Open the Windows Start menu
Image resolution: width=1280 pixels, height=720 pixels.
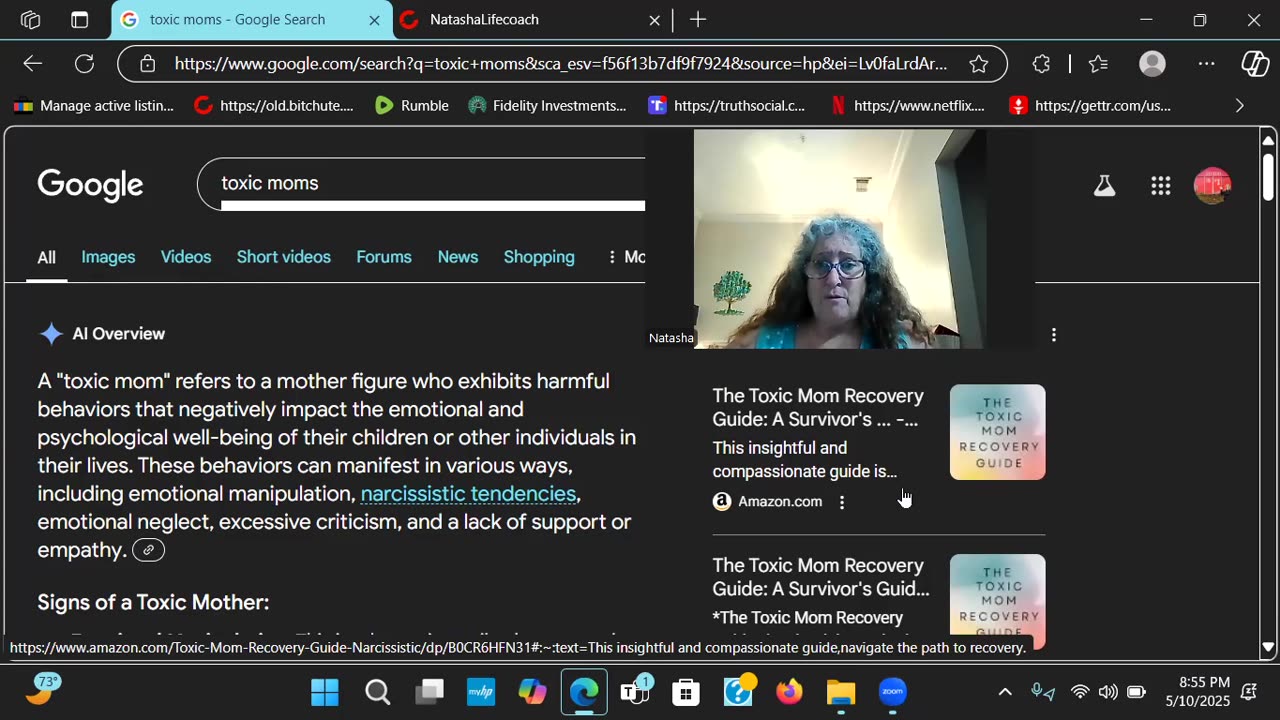[325, 692]
